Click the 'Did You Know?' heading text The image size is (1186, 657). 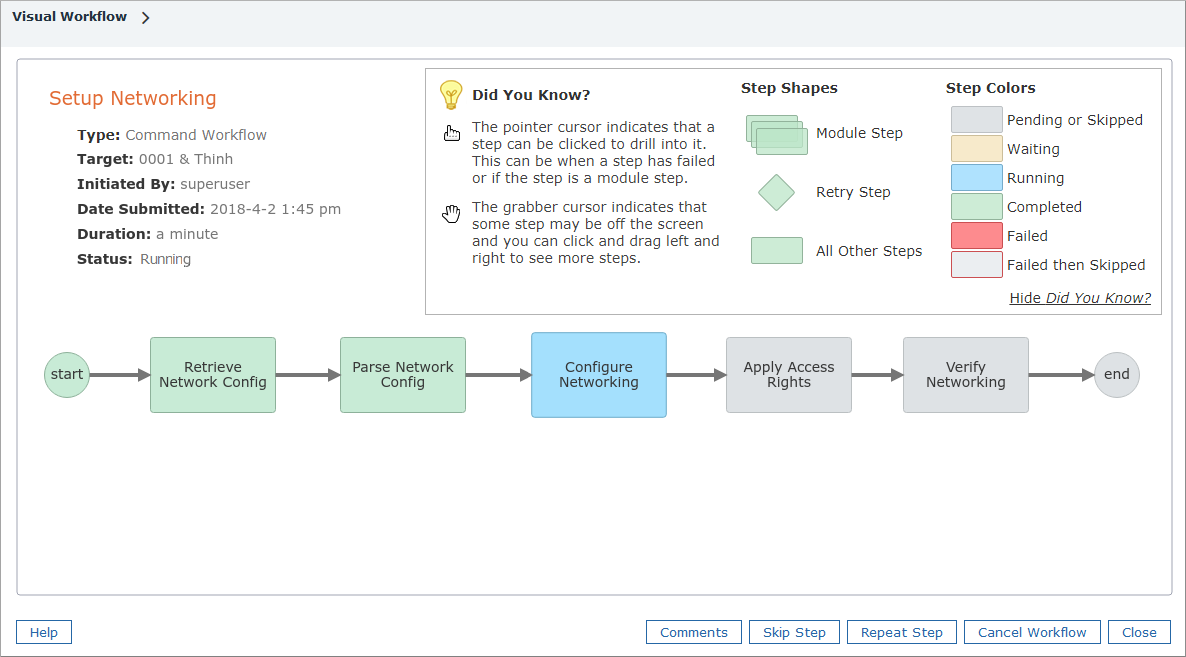[x=531, y=95]
